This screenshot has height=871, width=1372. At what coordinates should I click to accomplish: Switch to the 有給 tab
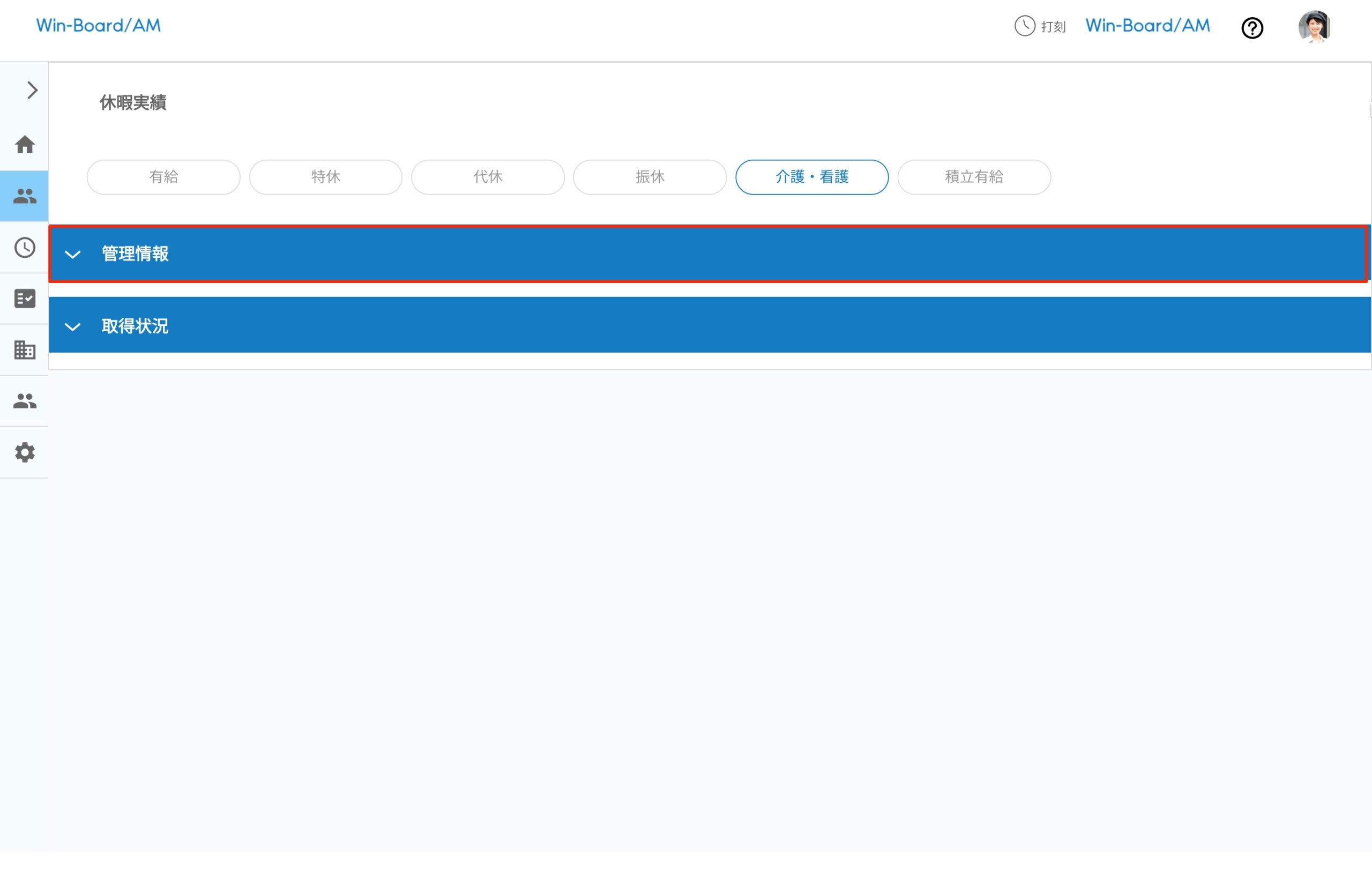point(163,177)
